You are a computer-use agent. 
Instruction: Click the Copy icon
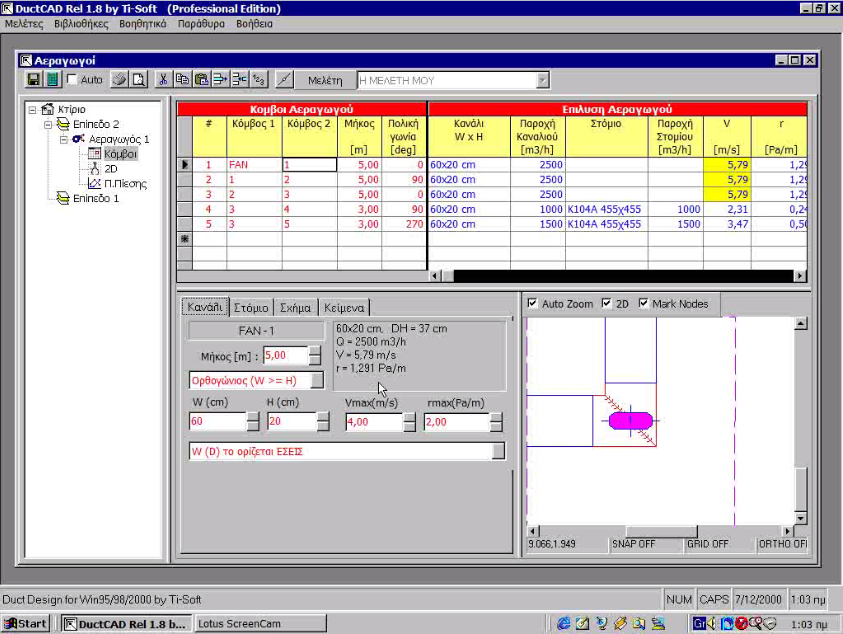(183, 79)
